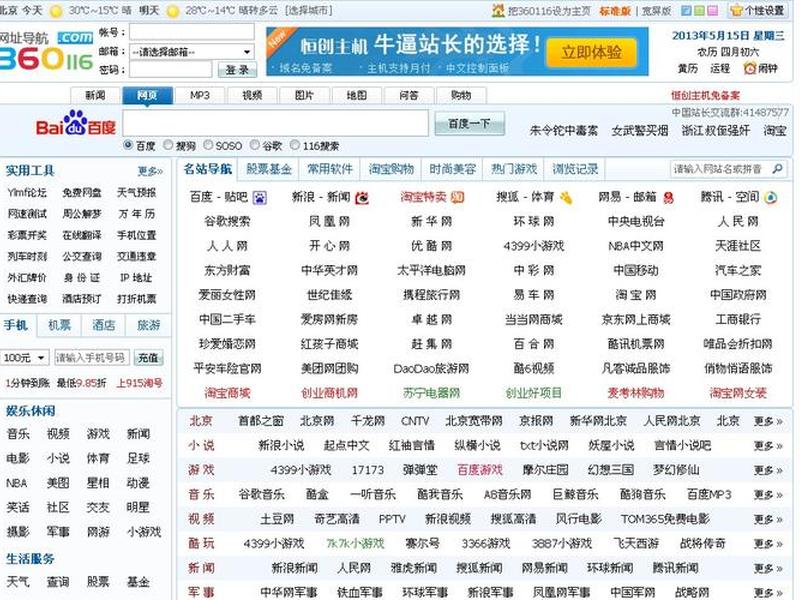Click the icon beside 淘宝特卖
800x600 pixels.
tap(457, 197)
